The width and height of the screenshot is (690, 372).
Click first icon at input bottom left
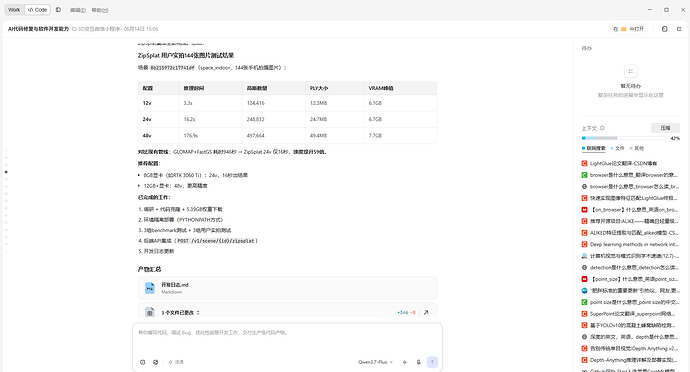(x=143, y=362)
